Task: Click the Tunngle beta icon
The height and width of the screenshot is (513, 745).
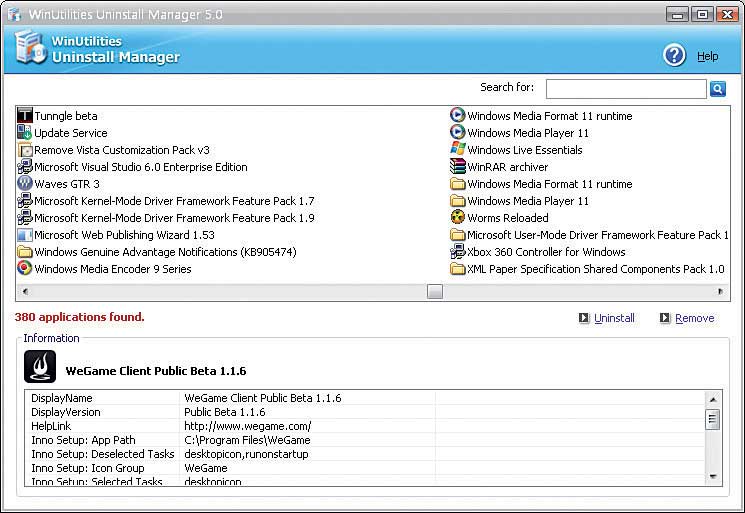Action: 25,115
